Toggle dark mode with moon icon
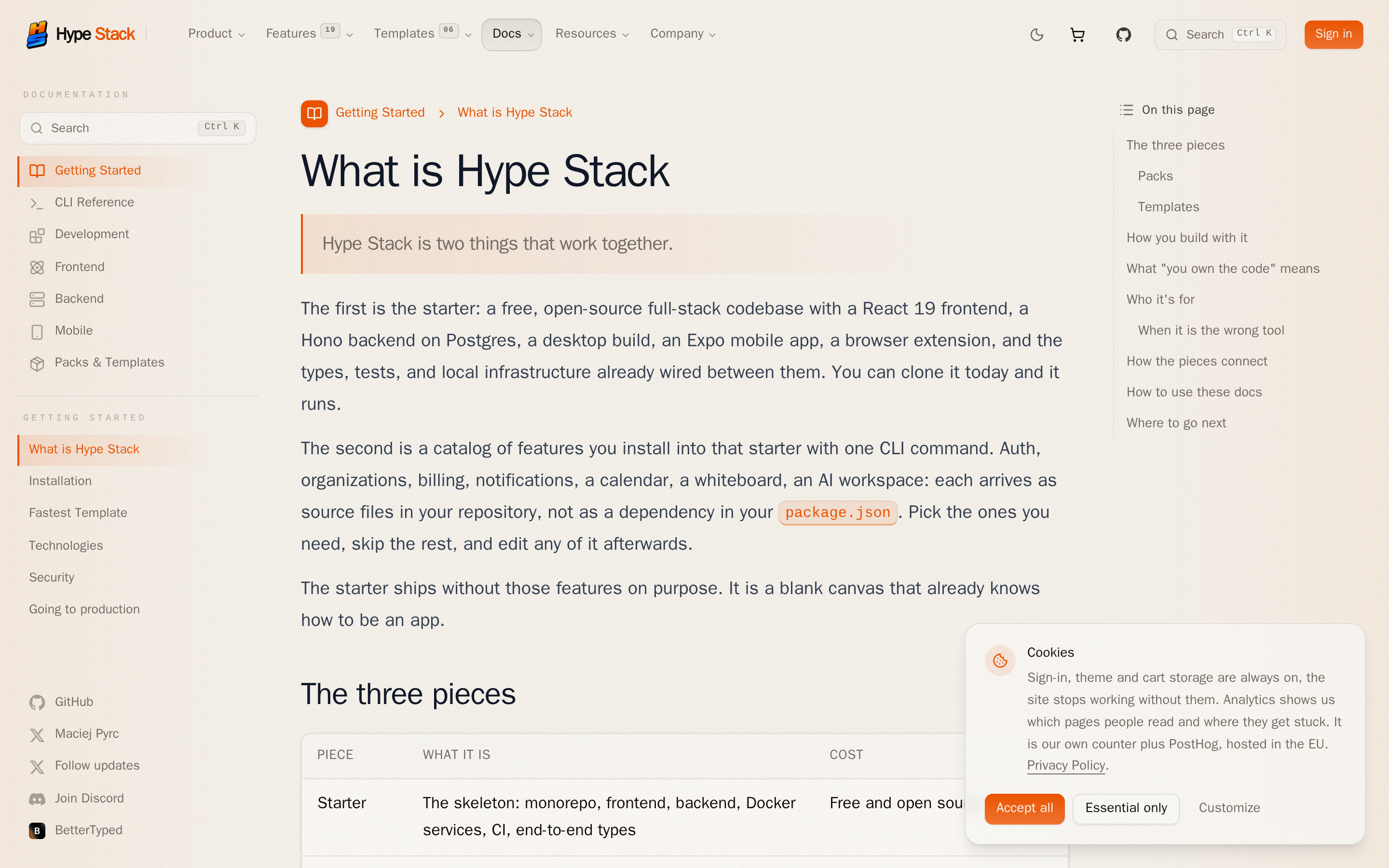 point(1036,34)
